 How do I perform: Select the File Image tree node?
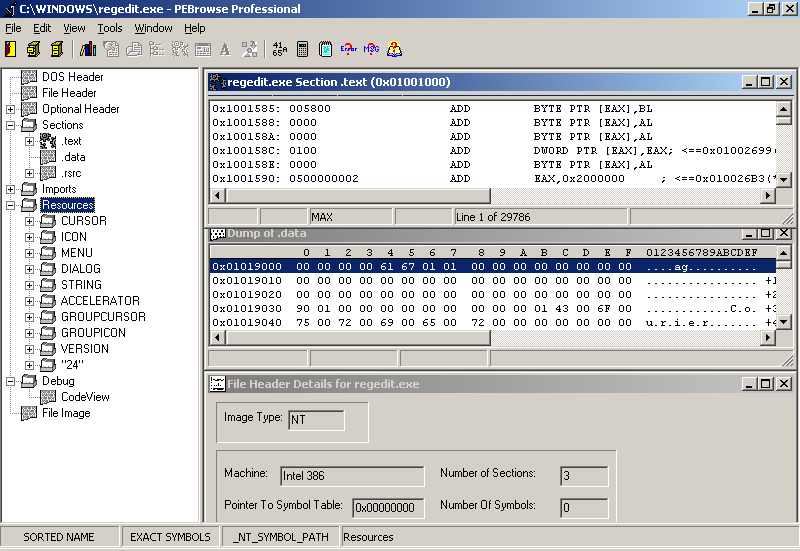pos(66,413)
